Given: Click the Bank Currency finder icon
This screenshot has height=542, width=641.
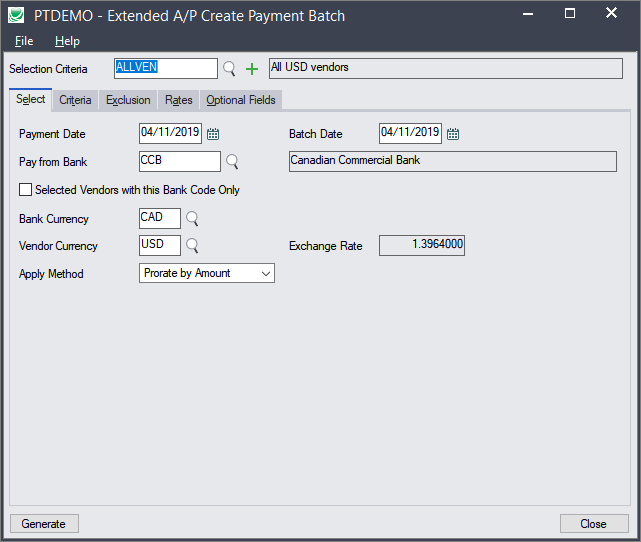Looking at the screenshot, I should pos(192,218).
